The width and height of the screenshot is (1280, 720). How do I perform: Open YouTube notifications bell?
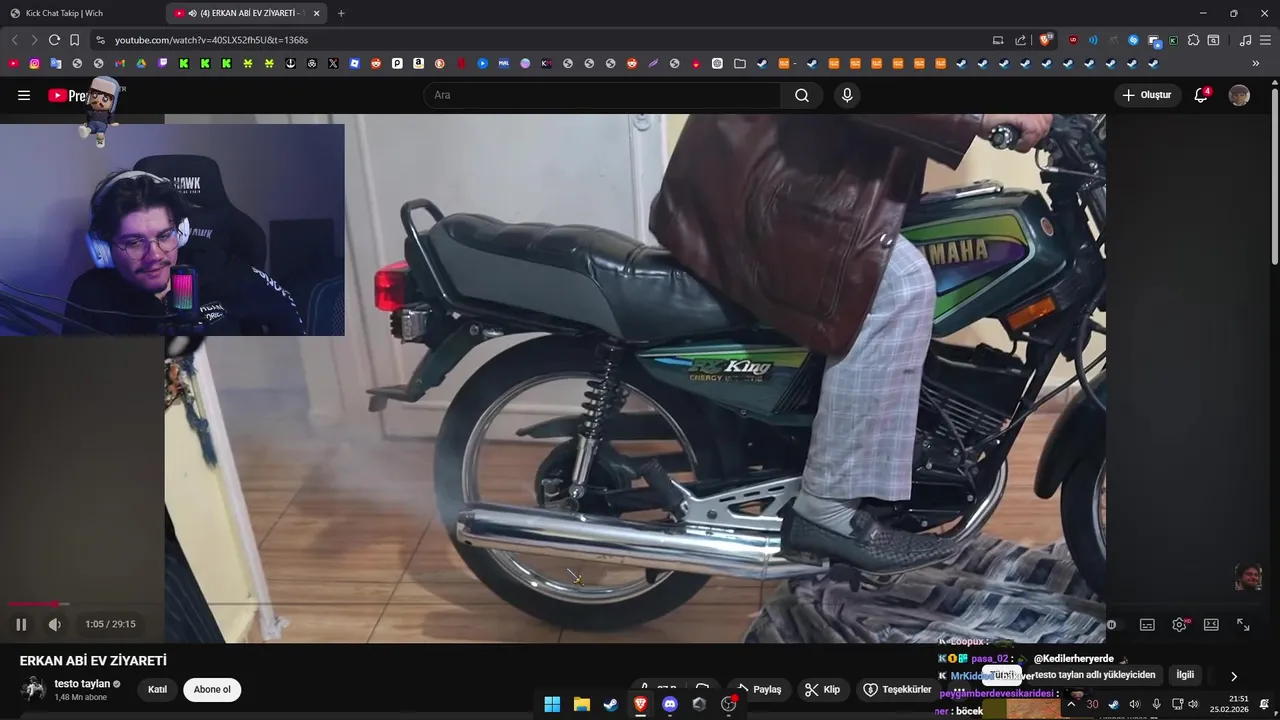(1201, 95)
